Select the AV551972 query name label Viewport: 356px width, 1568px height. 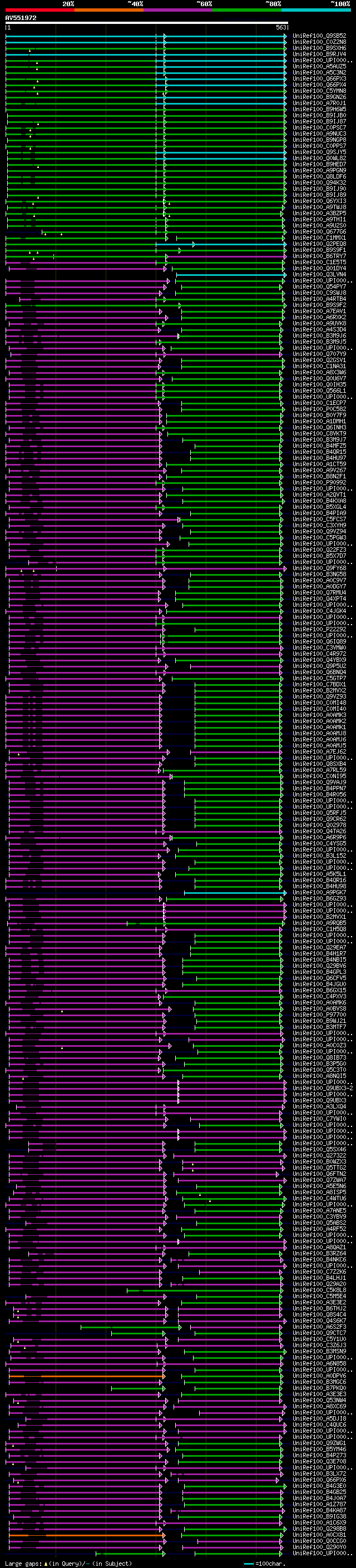coord(21,18)
